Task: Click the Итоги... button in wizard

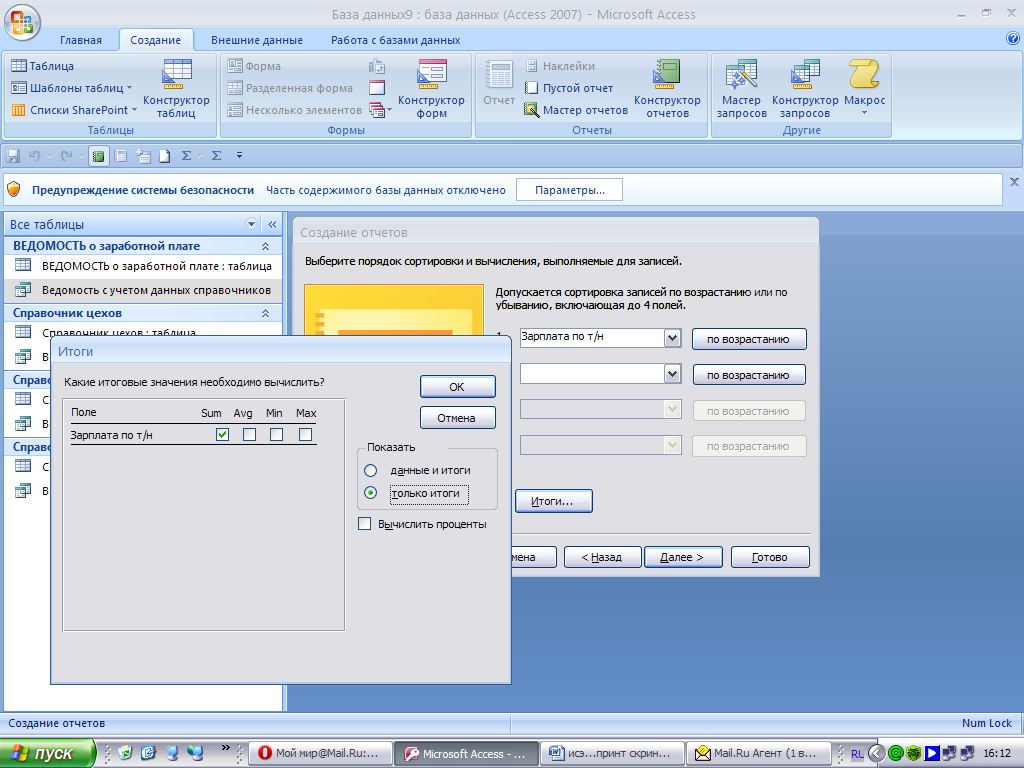Action: pos(553,501)
